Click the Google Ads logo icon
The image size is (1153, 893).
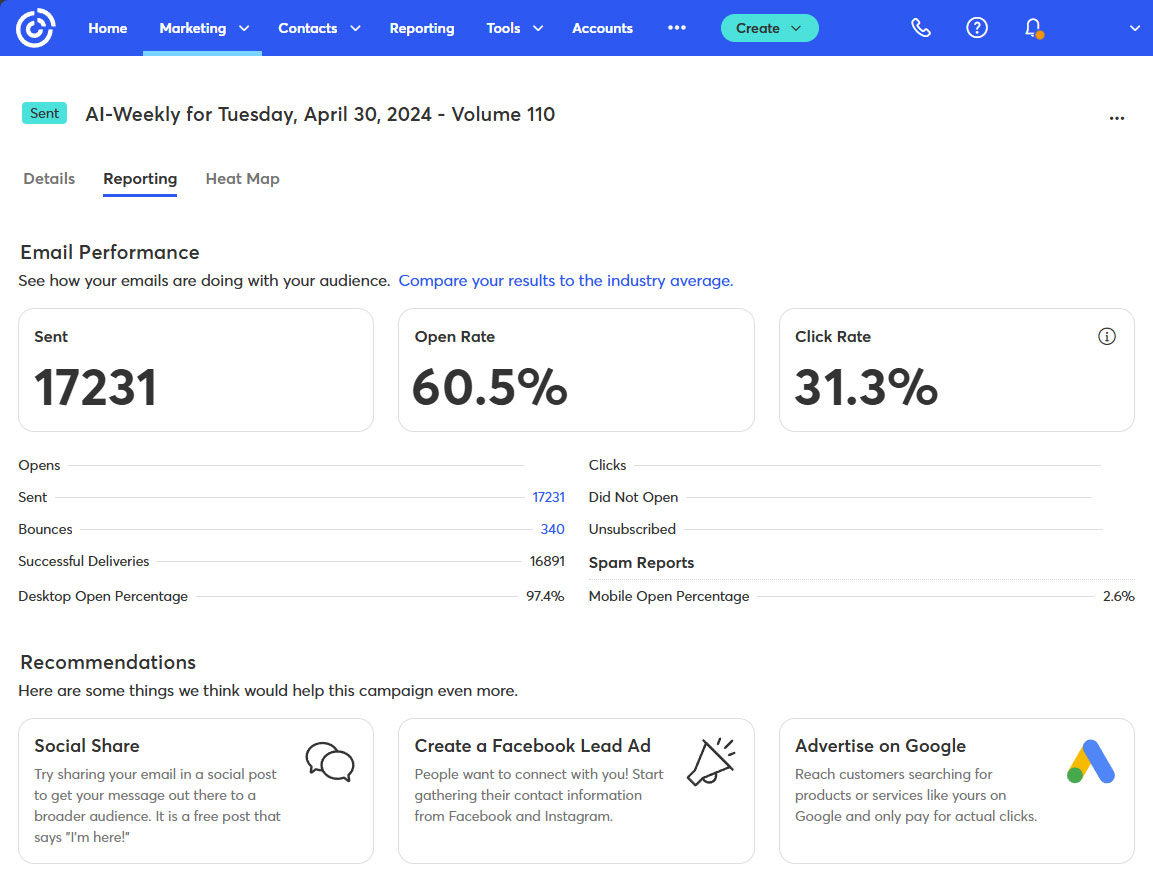click(x=1090, y=762)
